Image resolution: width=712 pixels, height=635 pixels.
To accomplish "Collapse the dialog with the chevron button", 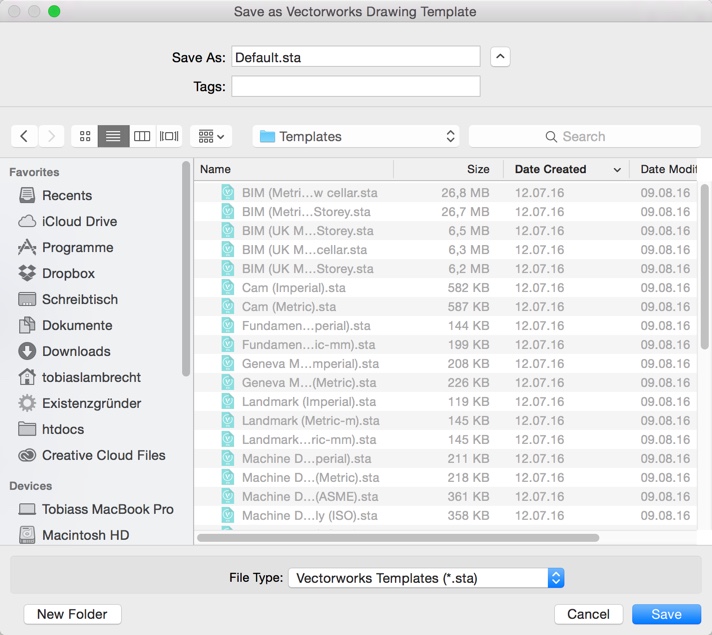I will pos(500,57).
